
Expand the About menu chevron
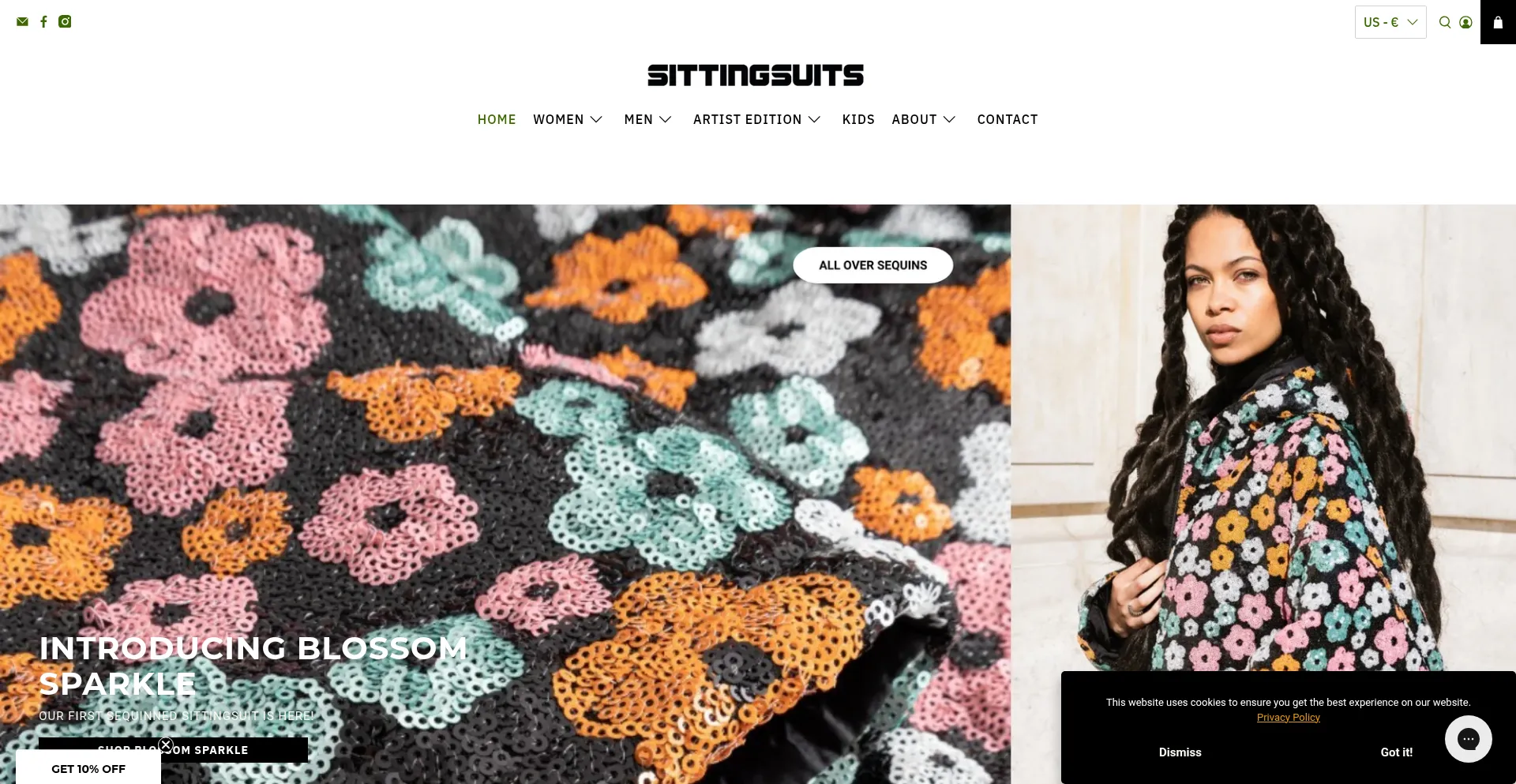pyautogui.click(x=949, y=119)
